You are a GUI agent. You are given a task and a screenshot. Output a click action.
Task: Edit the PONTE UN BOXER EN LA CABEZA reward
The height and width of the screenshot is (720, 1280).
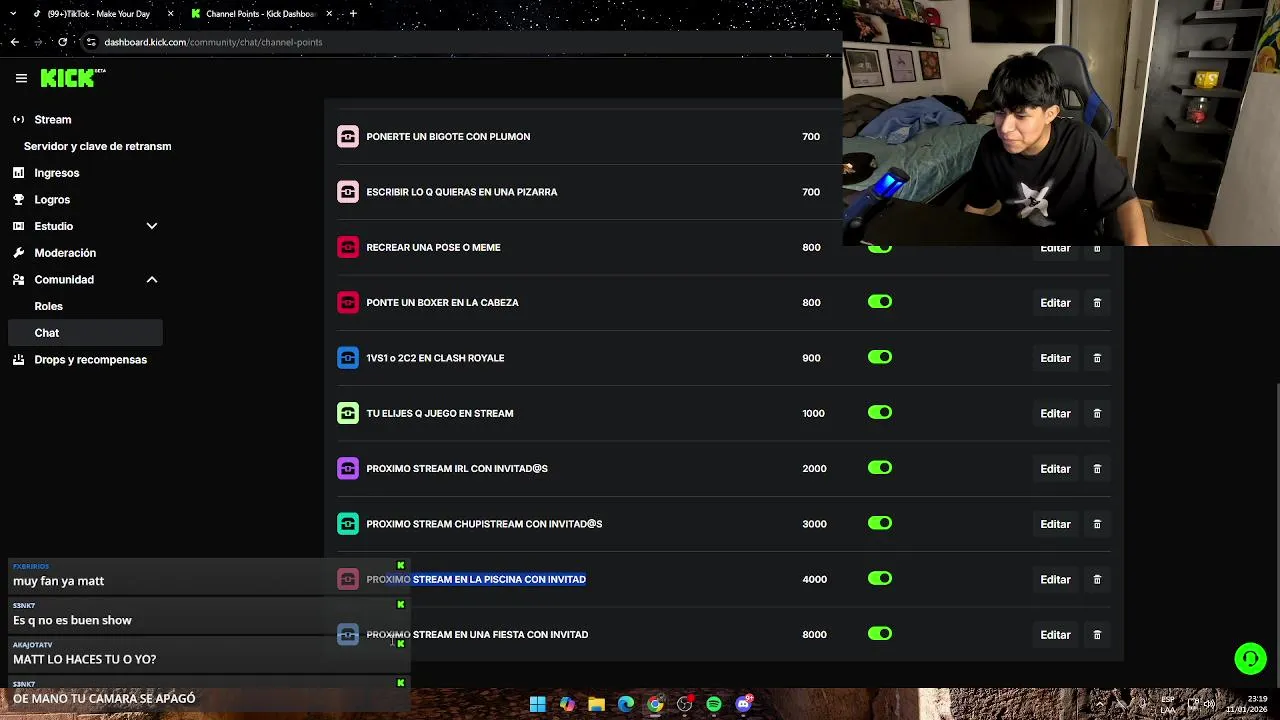1055,303
